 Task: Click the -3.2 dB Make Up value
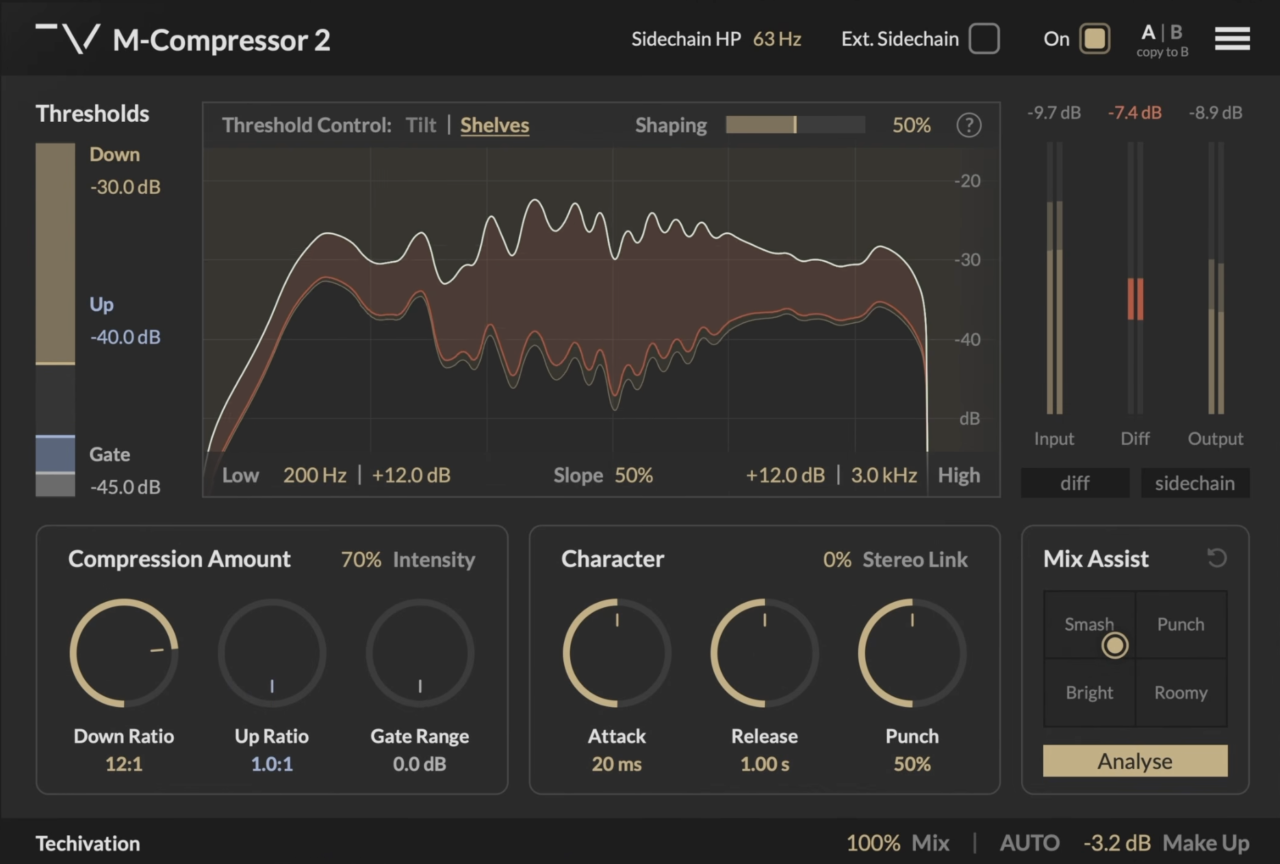pos(1116,843)
